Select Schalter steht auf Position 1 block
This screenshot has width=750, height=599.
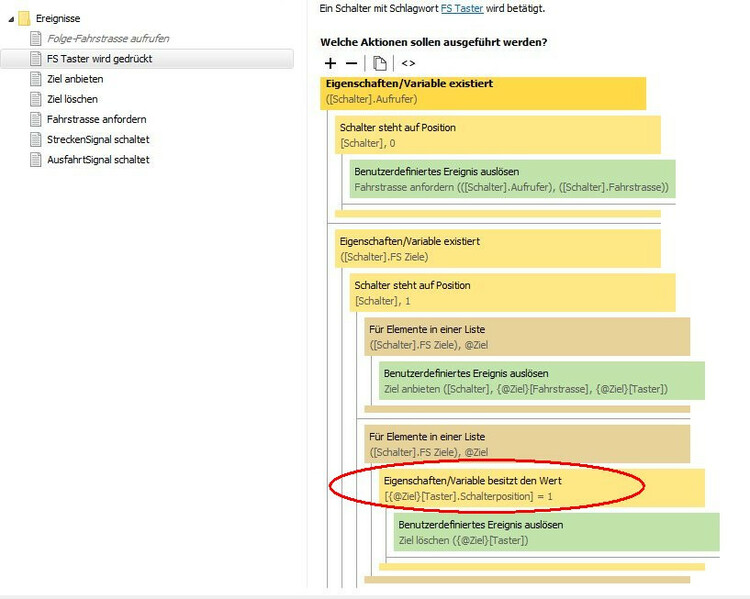(512, 293)
